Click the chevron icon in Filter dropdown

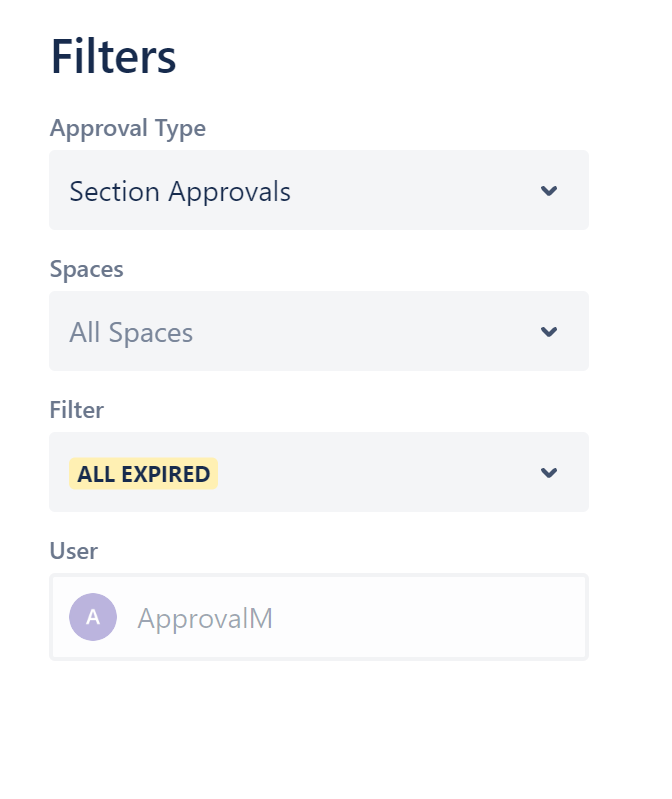coord(548,473)
